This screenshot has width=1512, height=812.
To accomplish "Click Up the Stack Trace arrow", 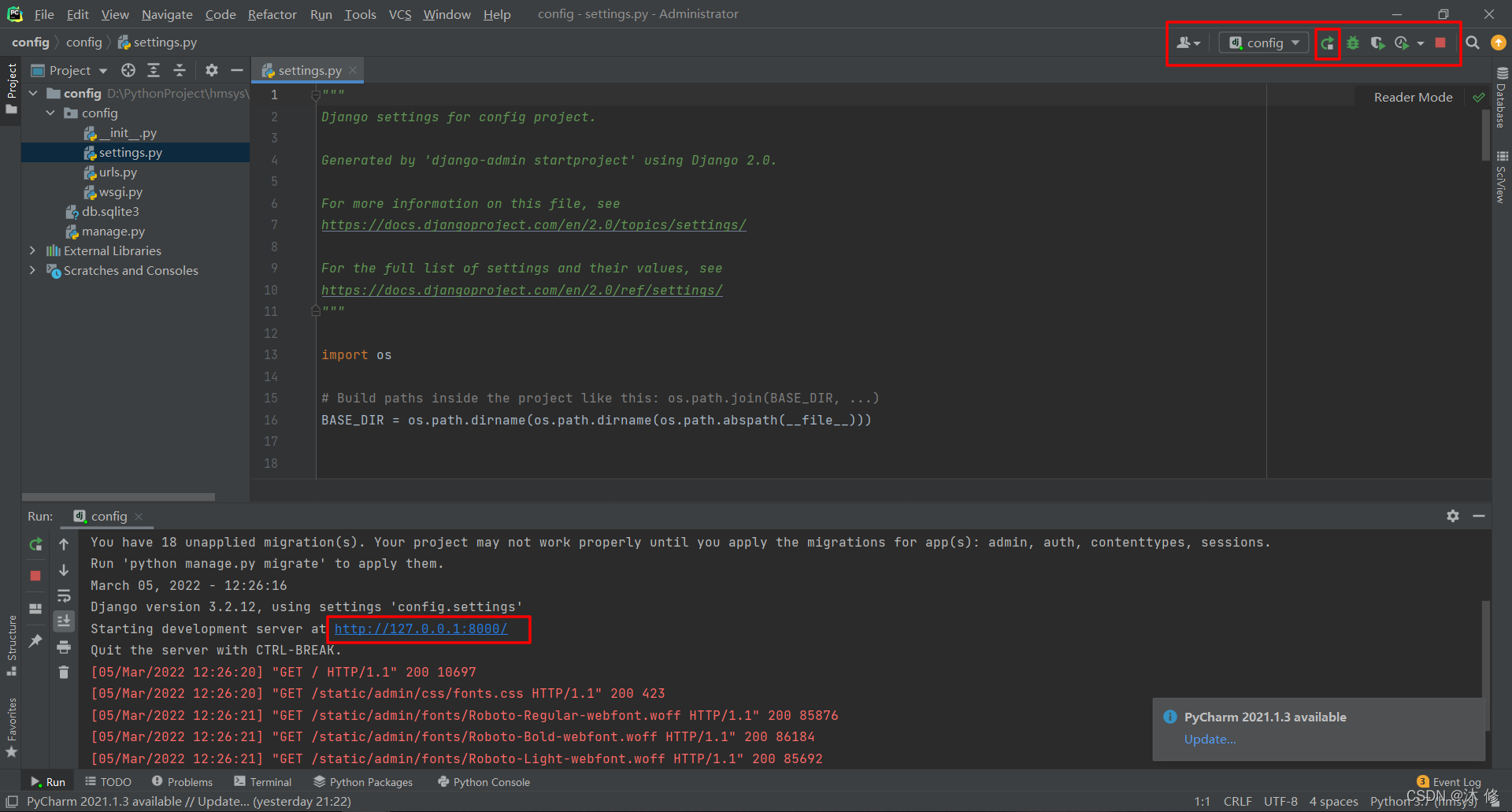I will 64,544.
